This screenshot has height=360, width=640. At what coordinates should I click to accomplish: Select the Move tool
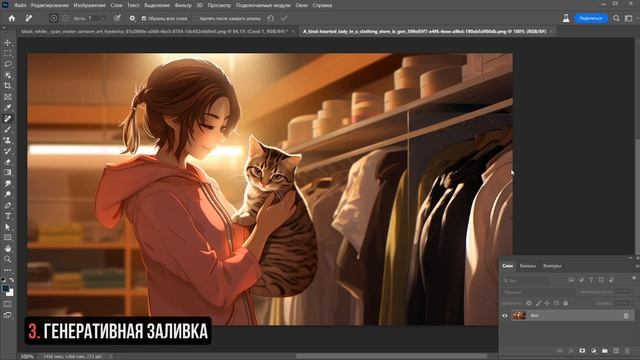[x=8, y=43]
